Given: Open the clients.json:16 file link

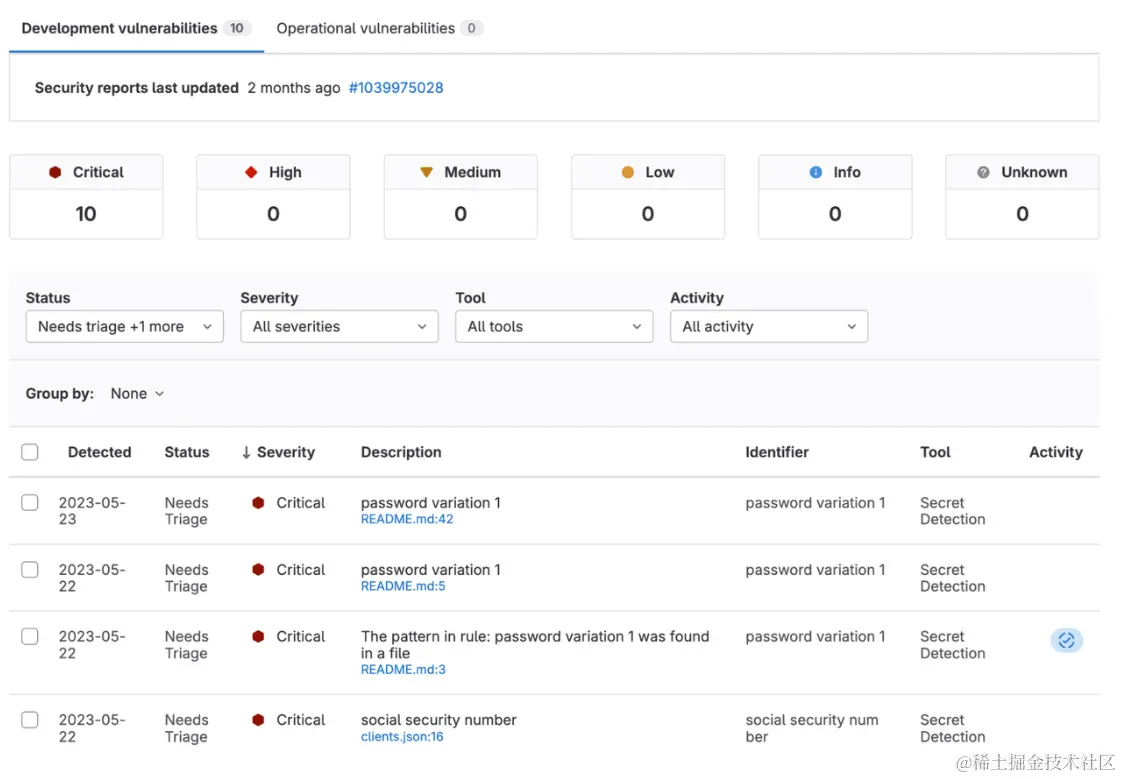Looking at the screenshot, I should pos(402,737).
